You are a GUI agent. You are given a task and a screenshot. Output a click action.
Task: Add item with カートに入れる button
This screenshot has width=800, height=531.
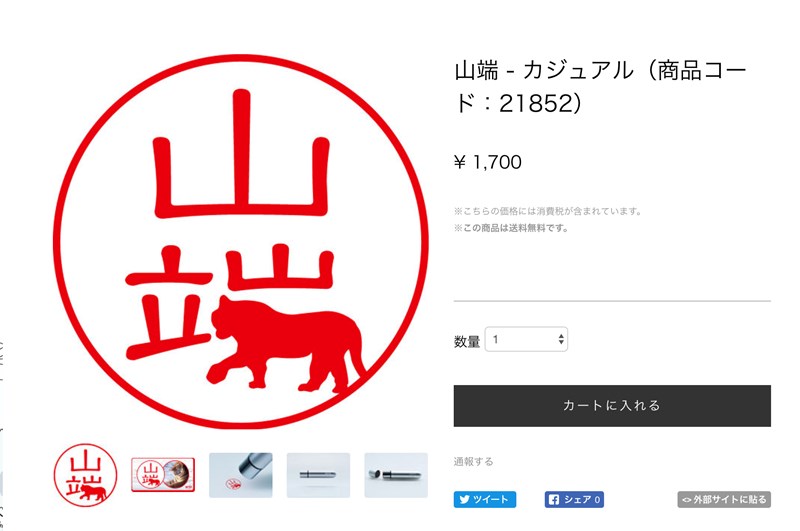(x=612, y=406)
